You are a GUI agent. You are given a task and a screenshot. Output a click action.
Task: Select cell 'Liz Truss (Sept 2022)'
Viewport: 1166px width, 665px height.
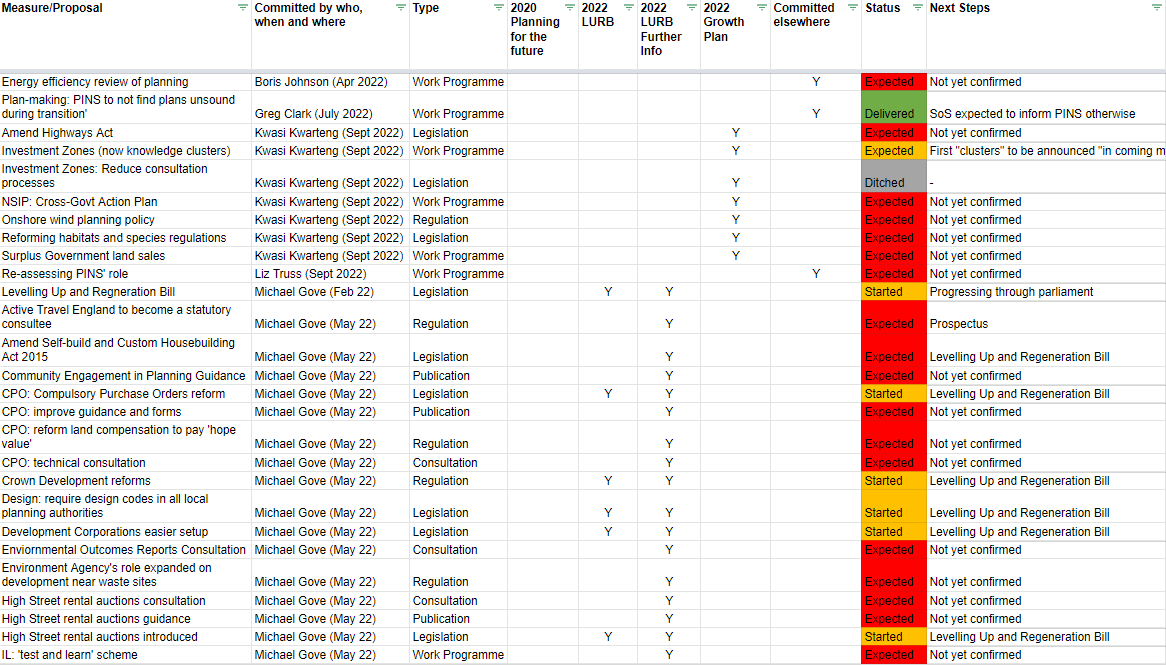330,274
